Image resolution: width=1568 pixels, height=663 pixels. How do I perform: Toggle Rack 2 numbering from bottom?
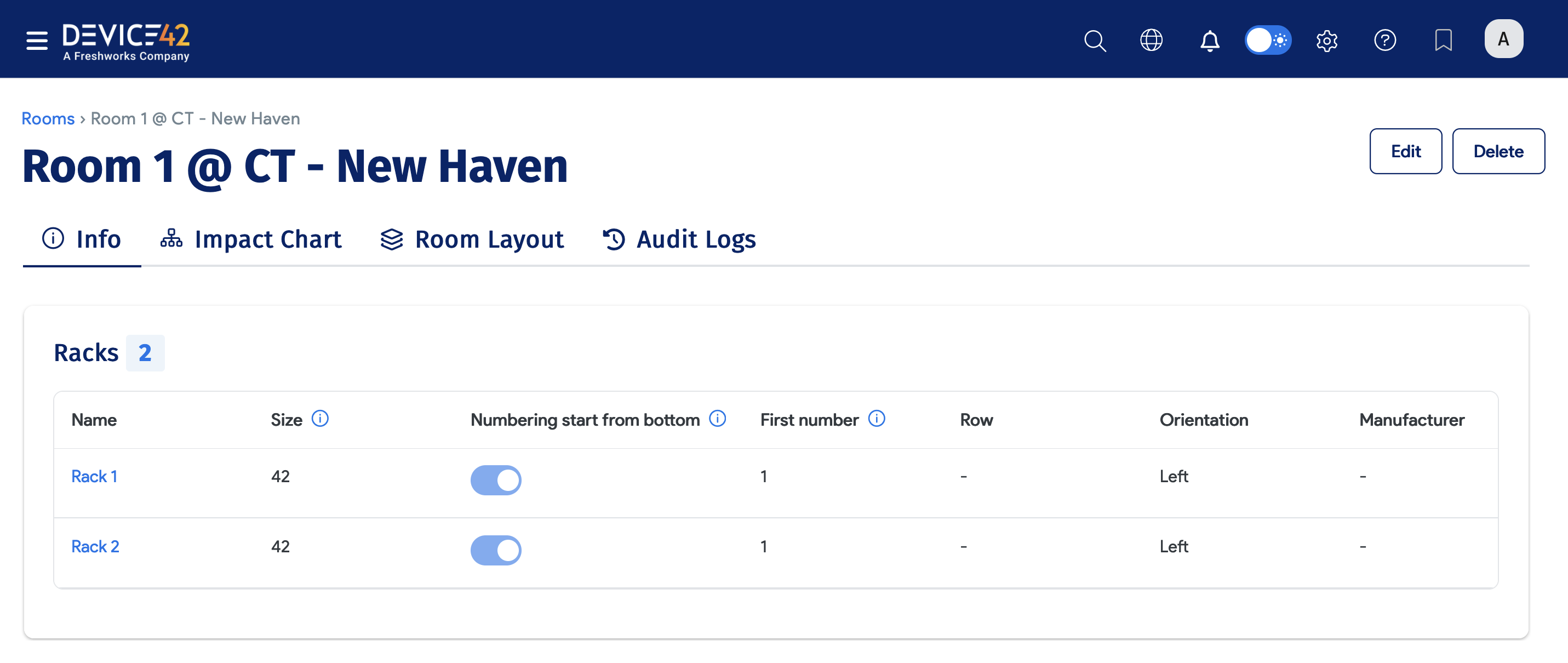pyautogui.click(x=495, y=550)
